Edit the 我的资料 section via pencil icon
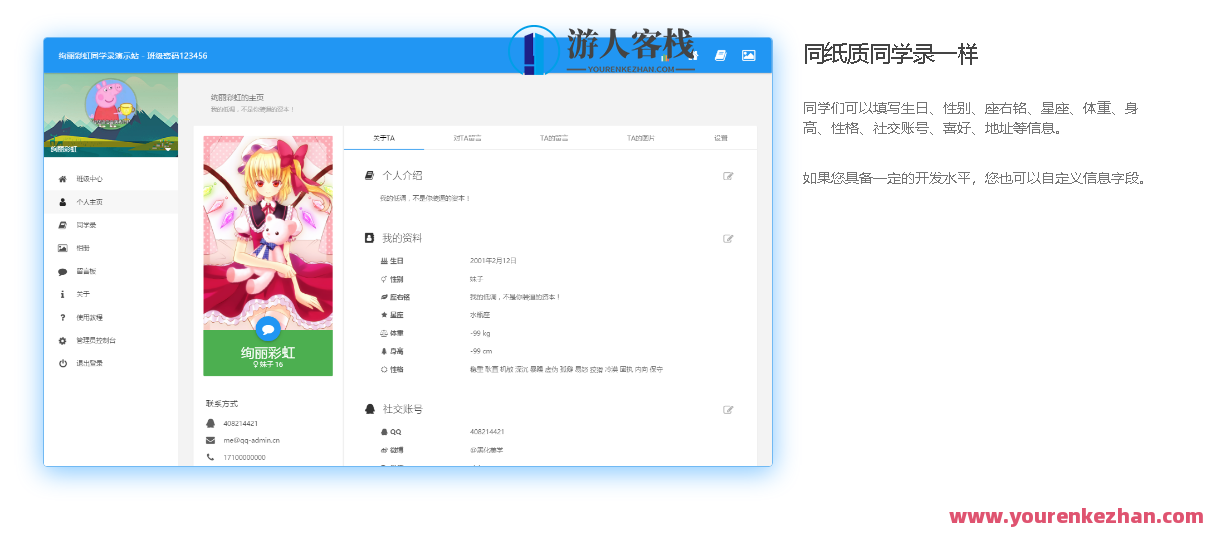The width and height of the screenshot is (1209, 533). tap(728, 239)
